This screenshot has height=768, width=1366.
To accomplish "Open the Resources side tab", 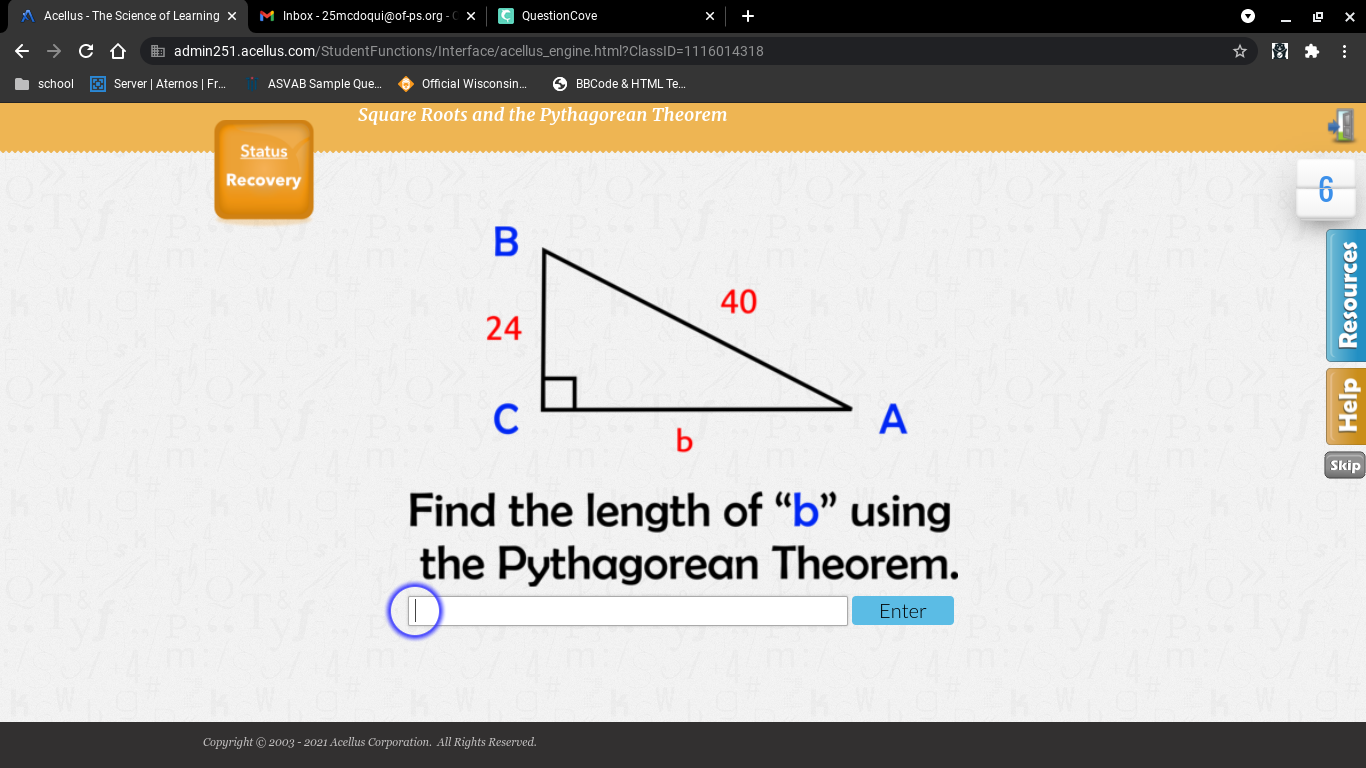I will point(1346,295).
